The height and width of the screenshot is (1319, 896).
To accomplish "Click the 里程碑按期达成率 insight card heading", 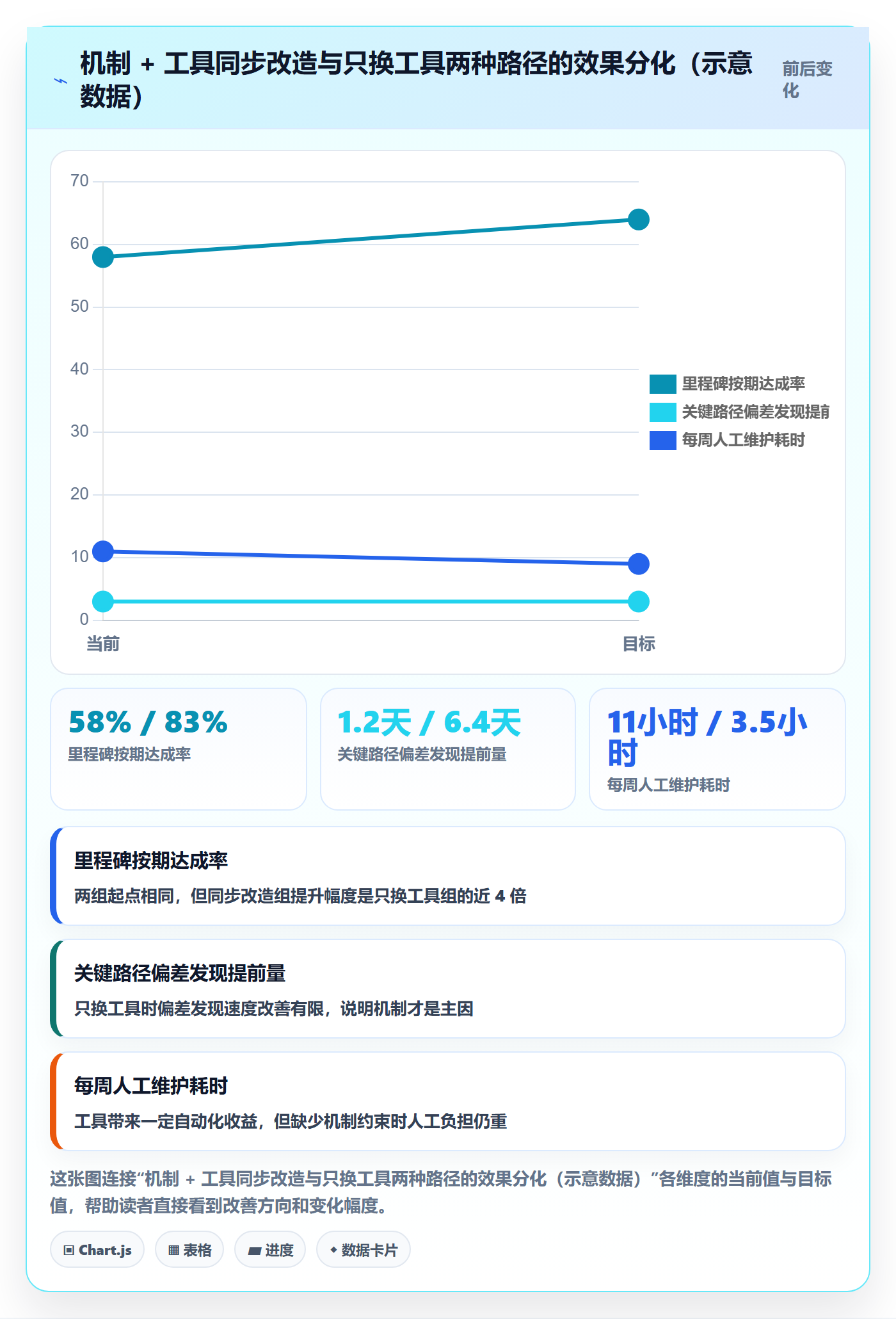I will click(x=151, y=861).
